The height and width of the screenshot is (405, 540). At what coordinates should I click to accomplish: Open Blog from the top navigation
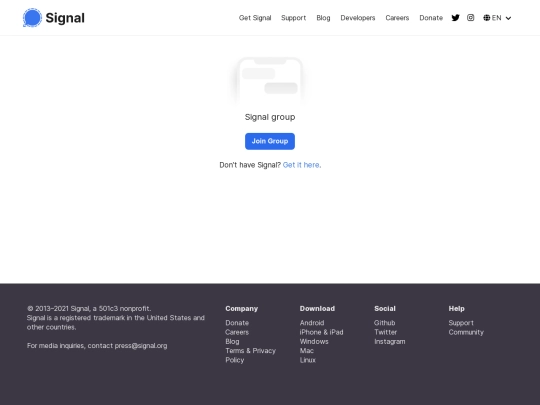pos(323,18)
